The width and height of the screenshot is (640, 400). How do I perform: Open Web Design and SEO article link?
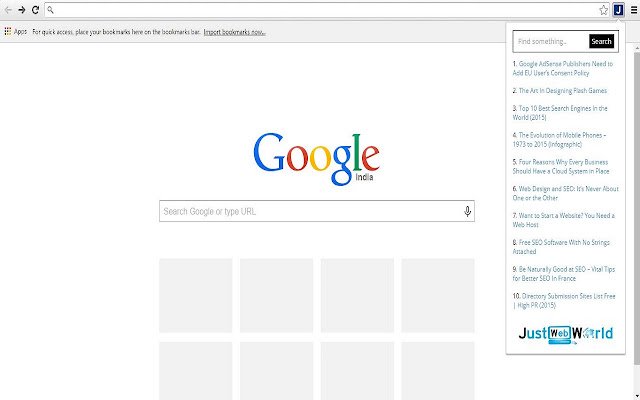[x=565, y=193]
